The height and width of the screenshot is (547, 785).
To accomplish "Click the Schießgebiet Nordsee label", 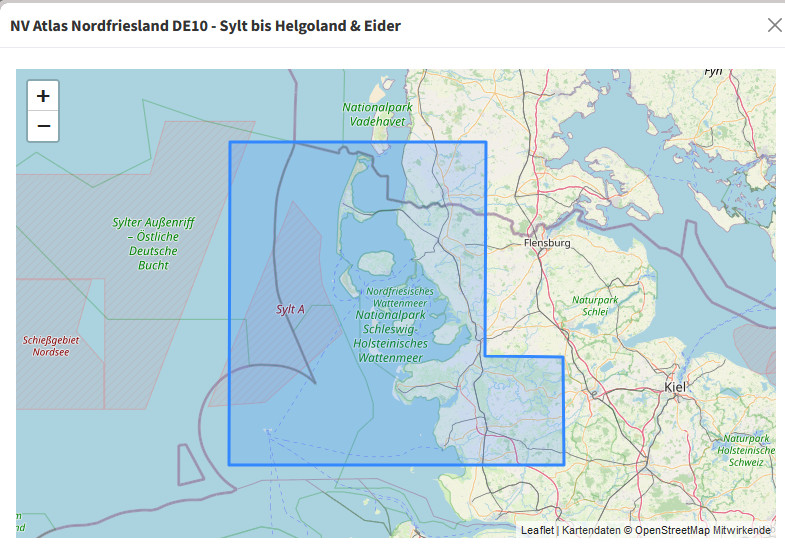I will [x=50, y=346].
